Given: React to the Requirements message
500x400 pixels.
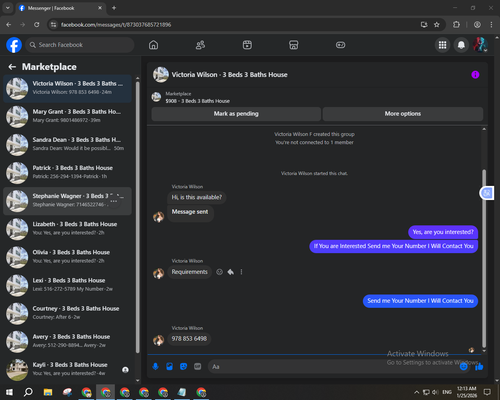Looking at the screenshot, I should [x=219, y=272].
